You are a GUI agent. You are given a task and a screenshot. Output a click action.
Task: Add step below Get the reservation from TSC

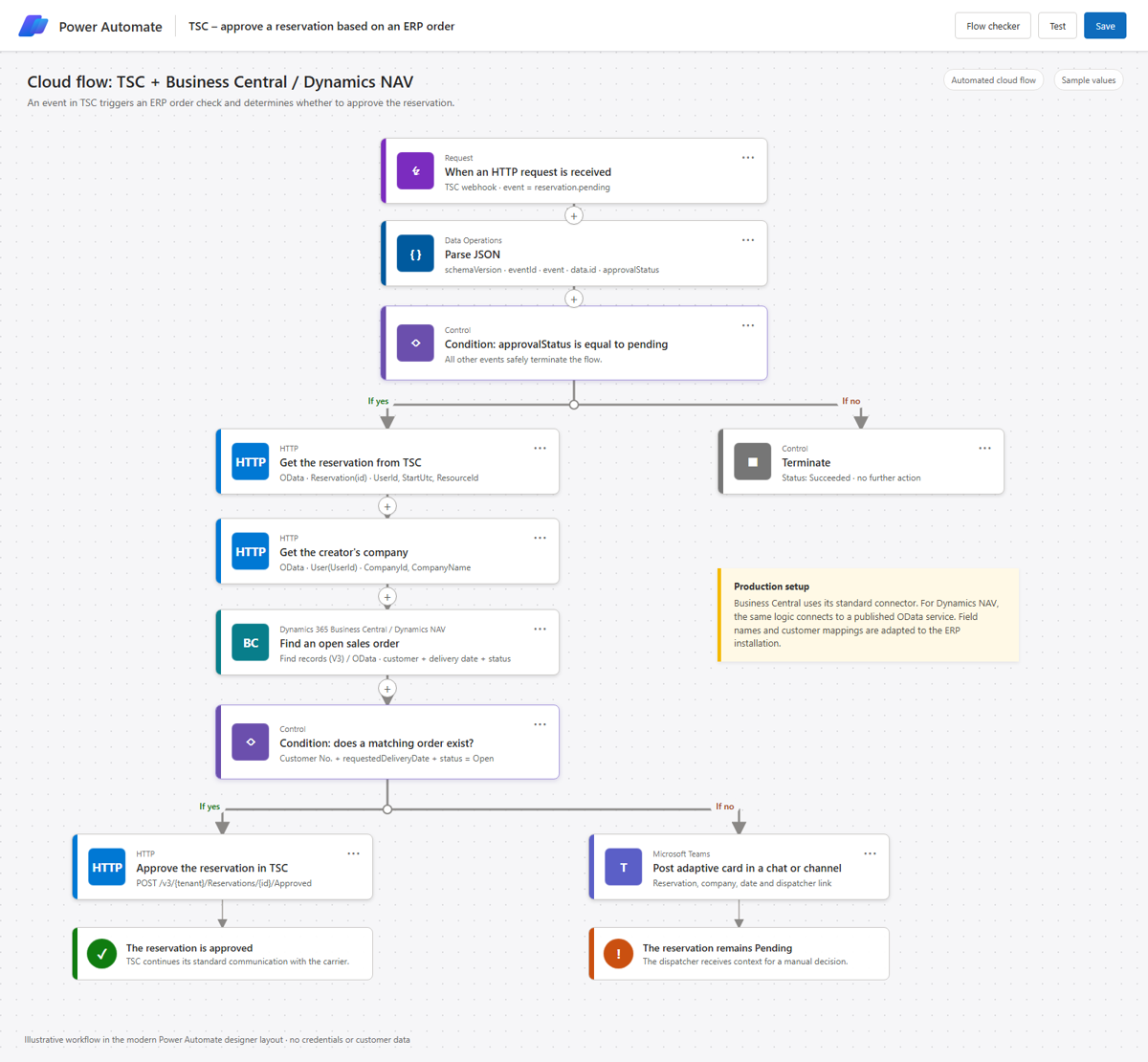pyautogui.click(x=387, y=506)
